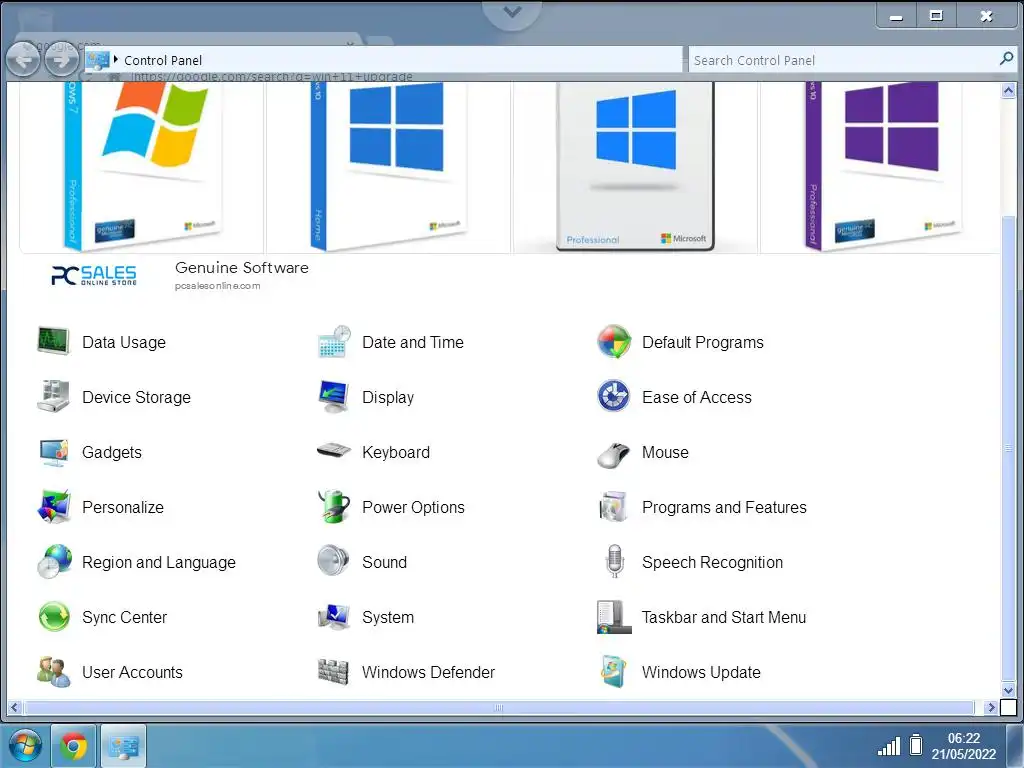Go back with the Back arrow
1024x768 pixels.
click(x=24, y=60)
